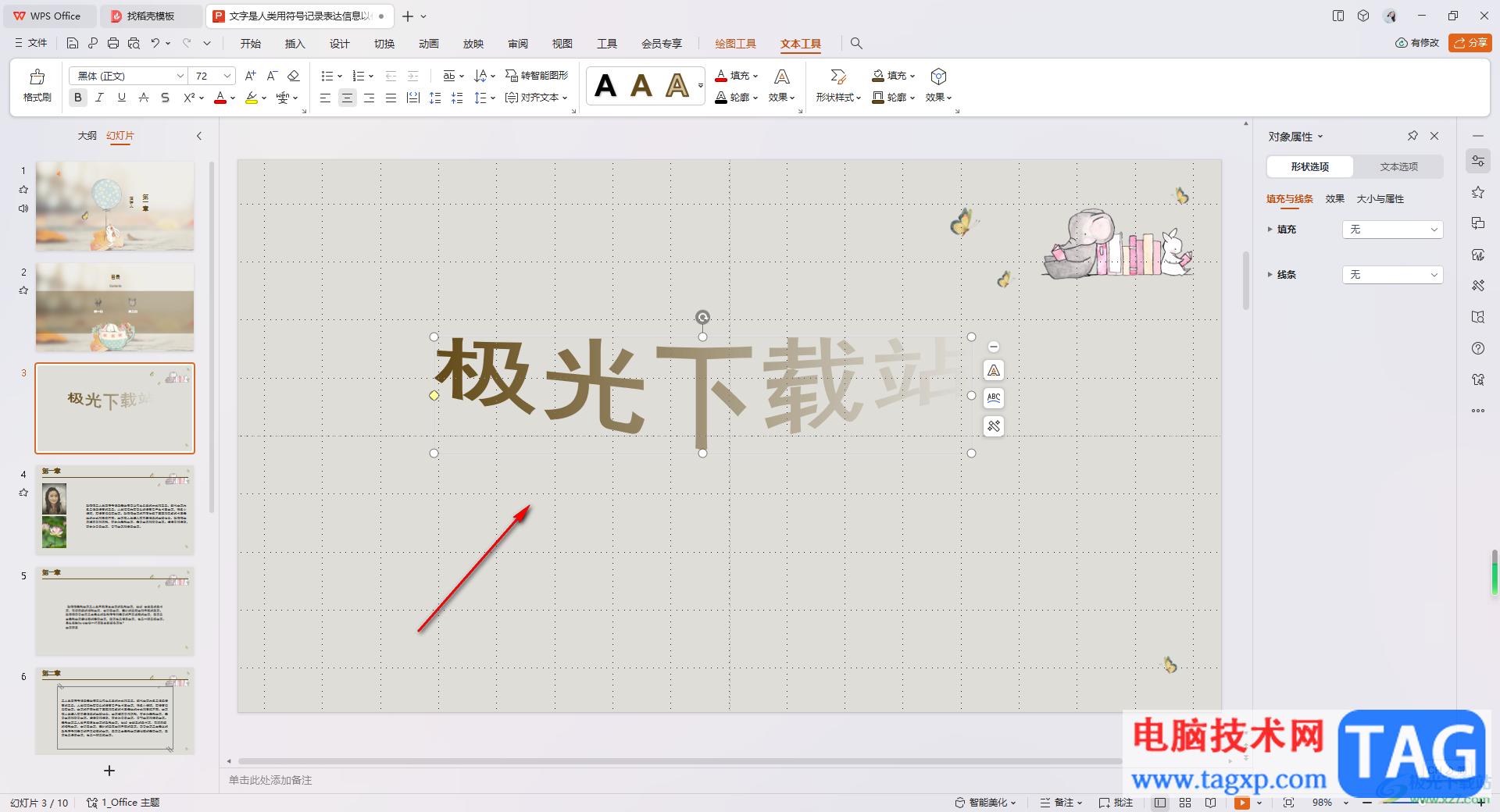Toggle underline formatting

coord(121,98)
